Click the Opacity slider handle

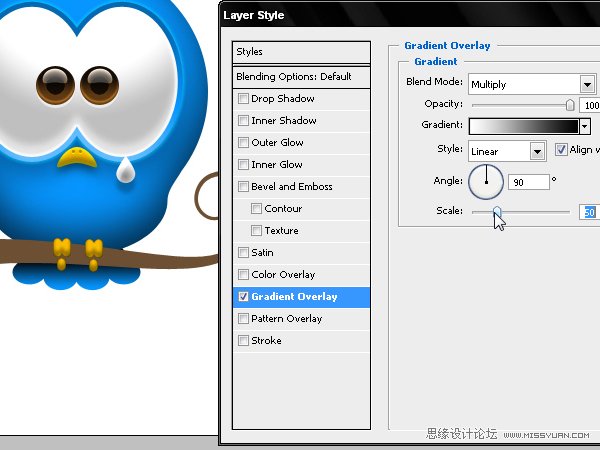coord(570,105)
